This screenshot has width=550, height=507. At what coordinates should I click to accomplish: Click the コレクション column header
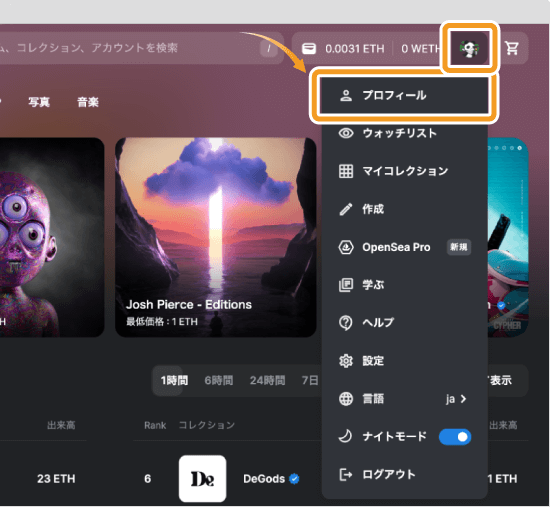tap(206, 425)
